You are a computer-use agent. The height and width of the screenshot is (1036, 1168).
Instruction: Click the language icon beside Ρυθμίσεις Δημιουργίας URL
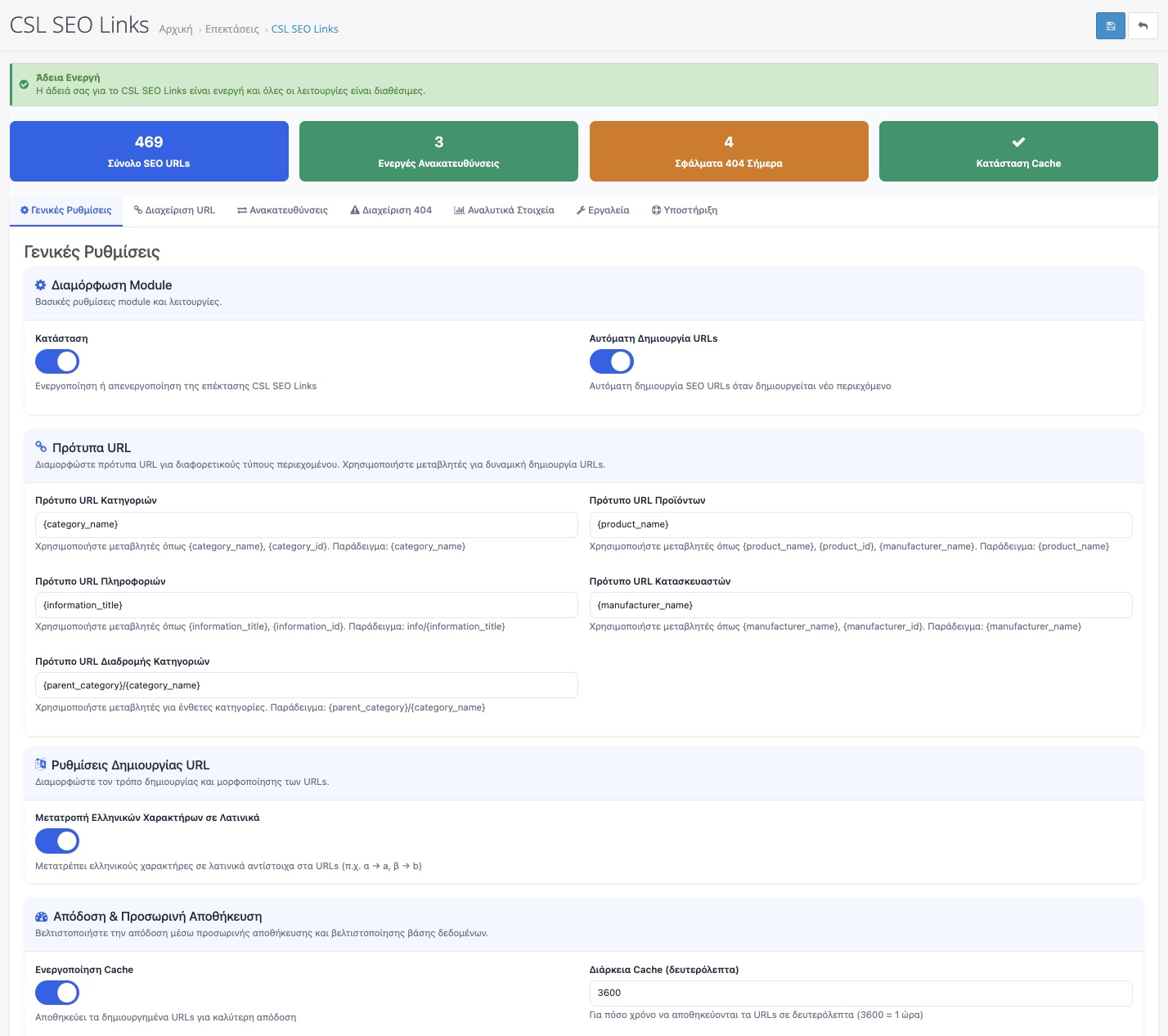coord(40,765)
